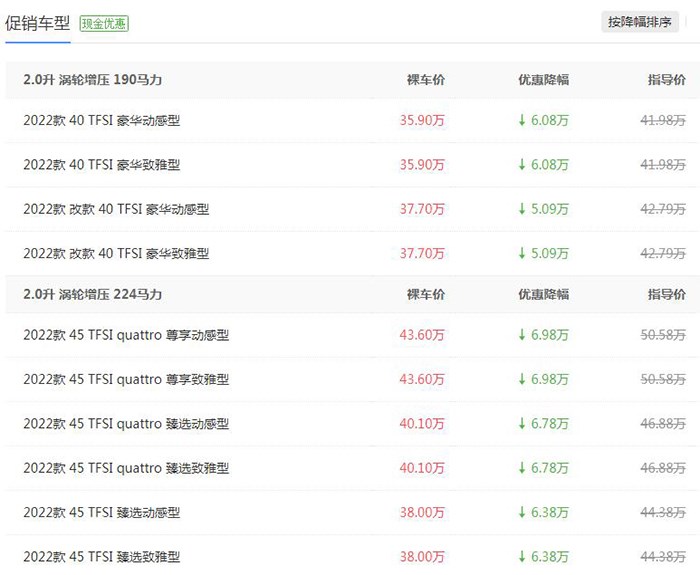Click 裸车价 header in 224马力 section
Image resolution: width=700 pixels, height=575 pixels.
point(426,295)
